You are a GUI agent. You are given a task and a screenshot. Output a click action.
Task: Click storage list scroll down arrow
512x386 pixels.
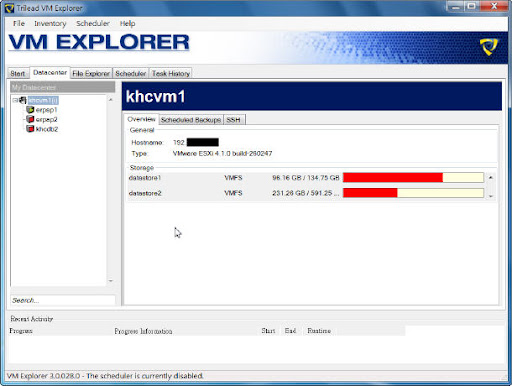pyautogui.click(x=491, y=196)
